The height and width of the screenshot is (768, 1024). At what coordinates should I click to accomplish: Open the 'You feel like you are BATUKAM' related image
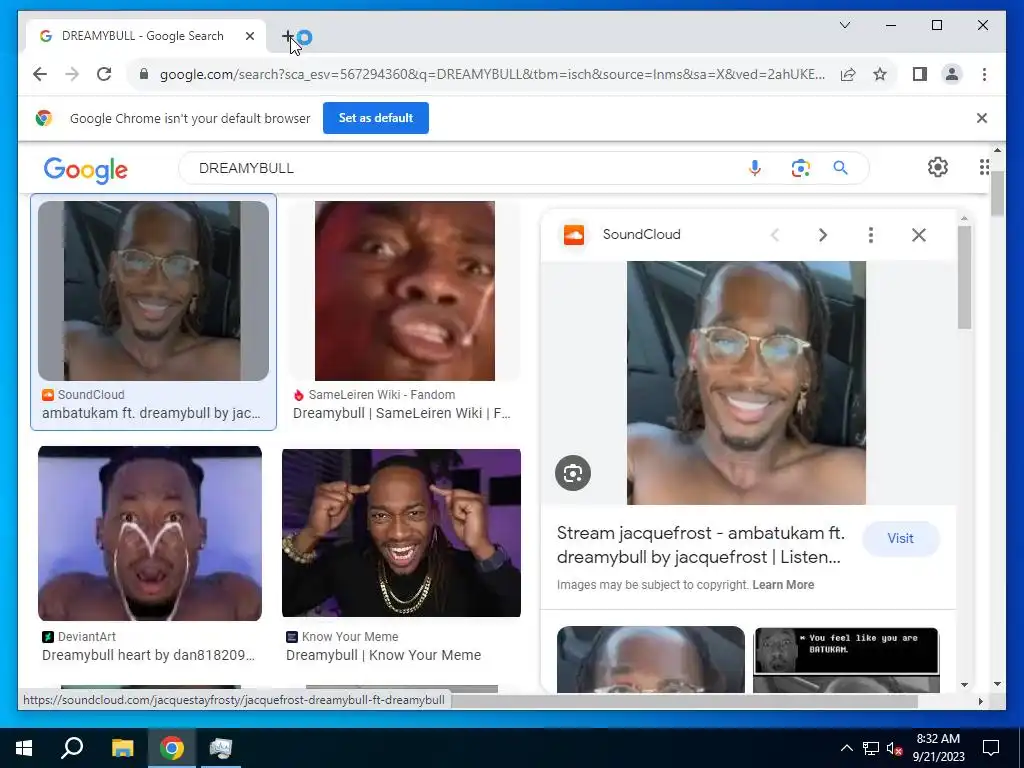click(846, 660)
